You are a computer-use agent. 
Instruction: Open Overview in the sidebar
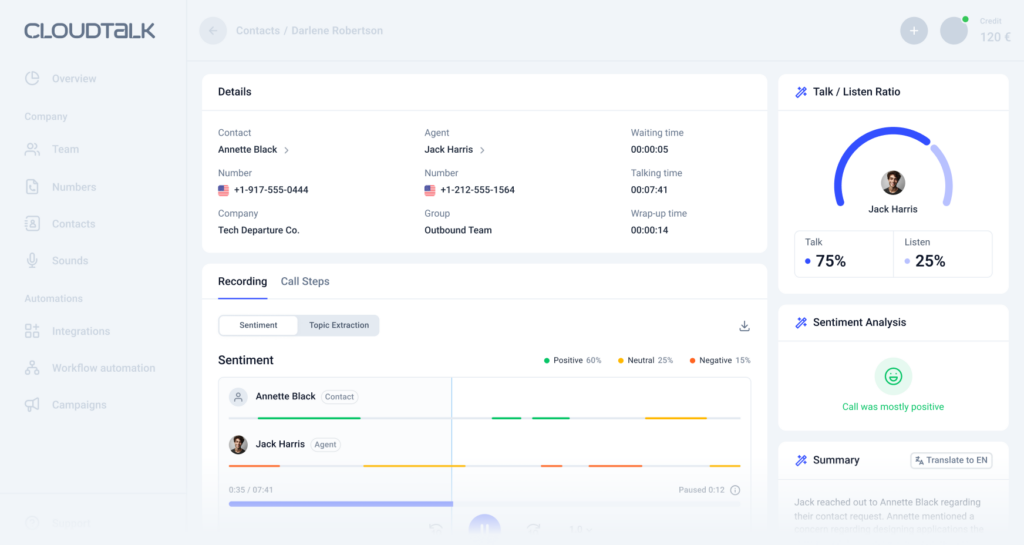tap(73, 79)
